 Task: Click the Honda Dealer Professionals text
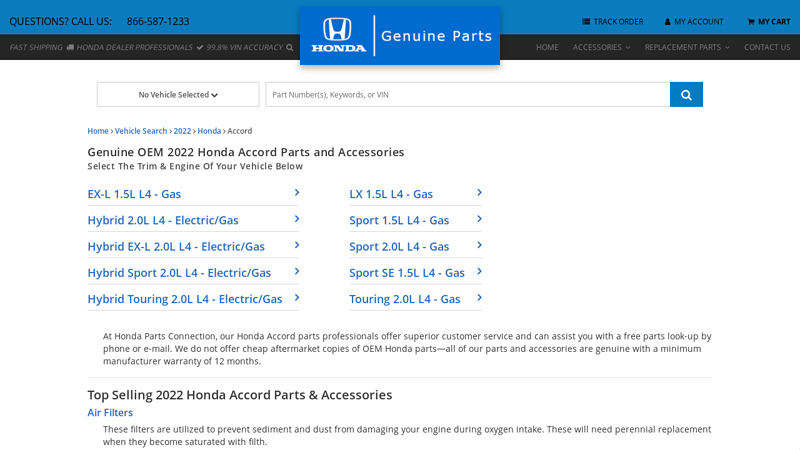coord(135,47)
